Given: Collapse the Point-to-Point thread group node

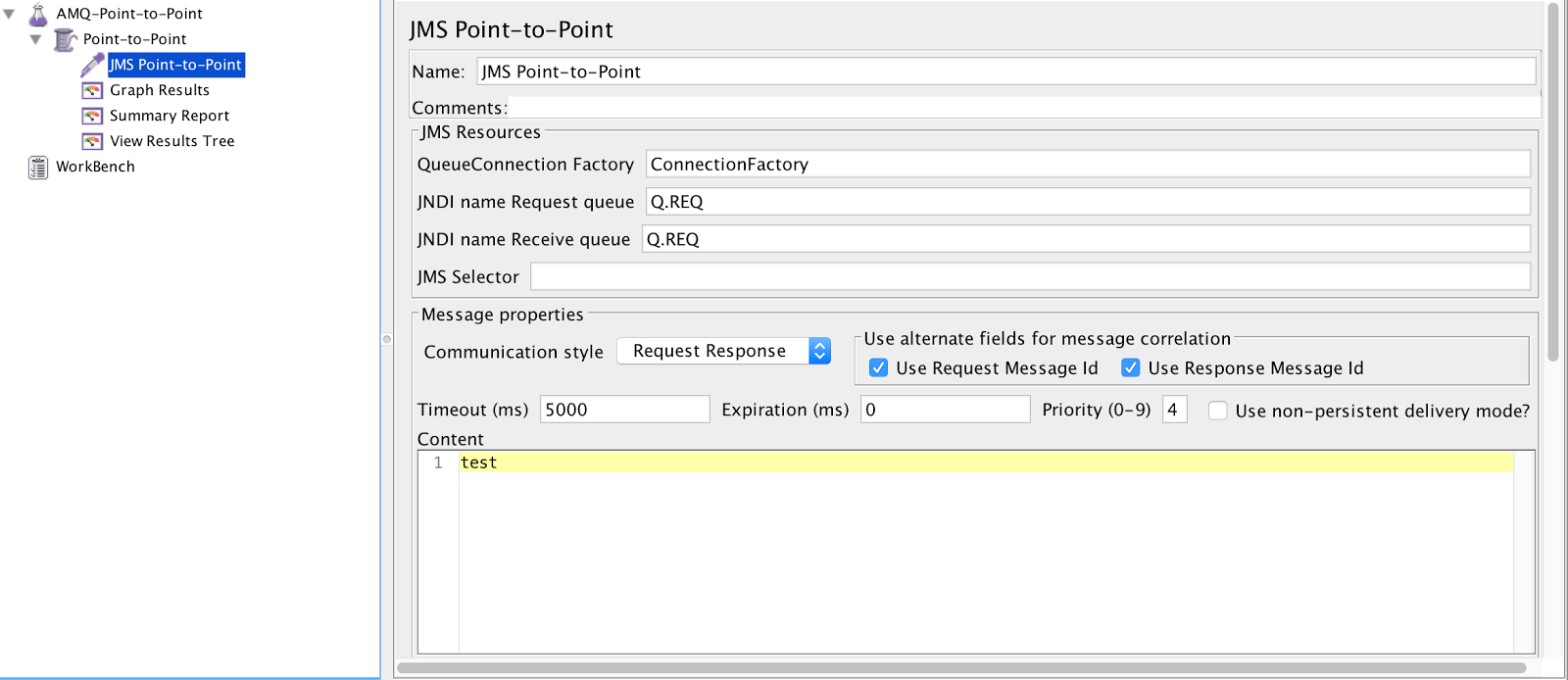Looking at the screenshot, I should pos(36,40).
